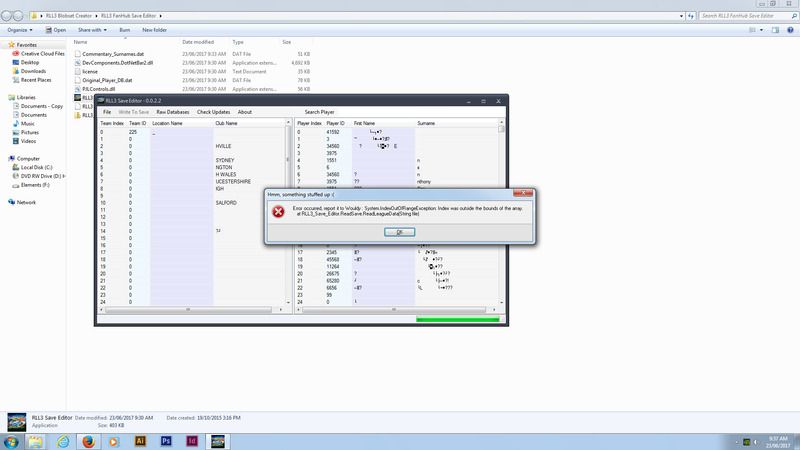800x450 pixels.
Task: Click the player table horizontal scrollbar
Action: click(395, 310)
